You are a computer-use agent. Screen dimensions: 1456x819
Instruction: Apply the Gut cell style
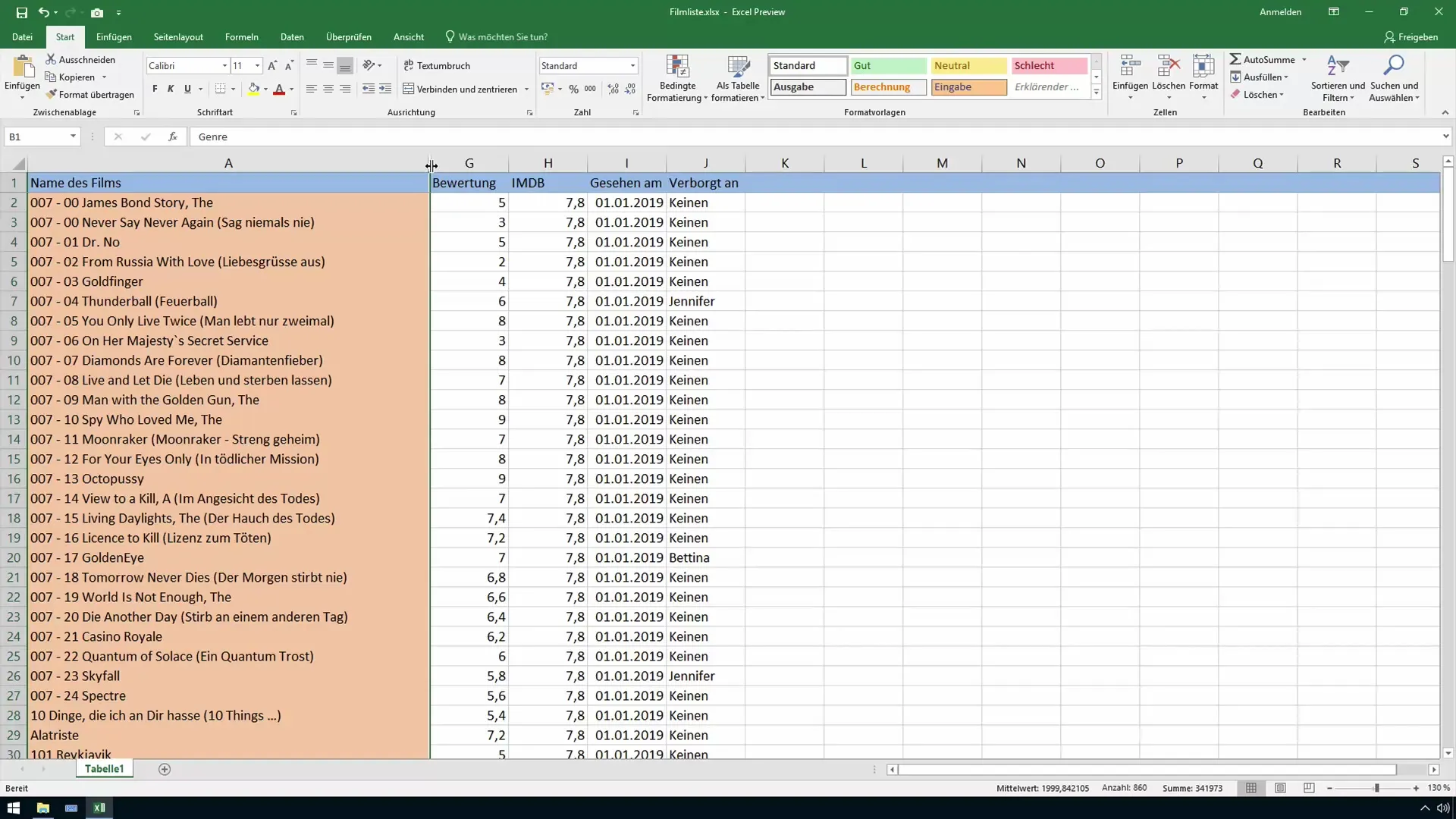(x=888, y=66)
